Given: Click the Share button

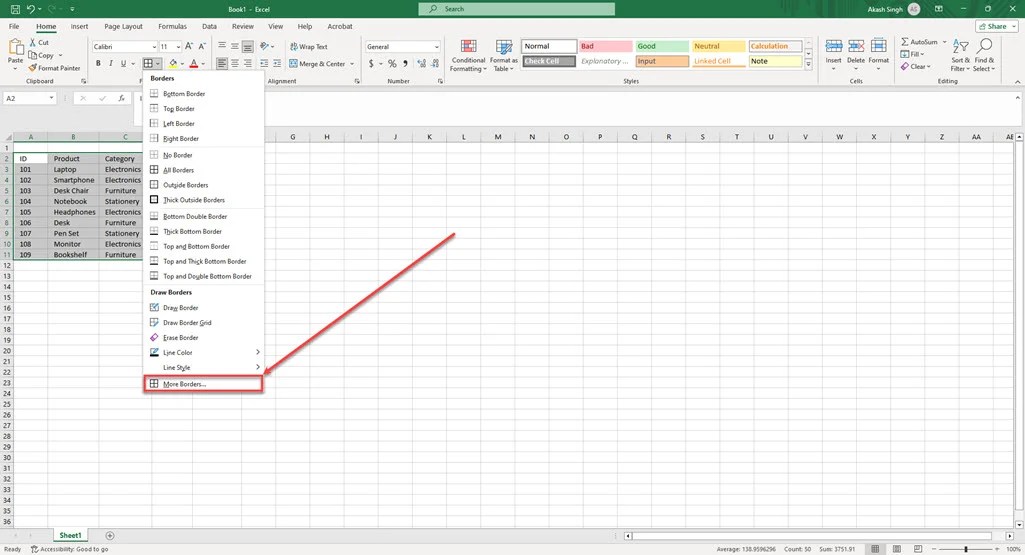Looking at the screenshot, I should (996, 26).
